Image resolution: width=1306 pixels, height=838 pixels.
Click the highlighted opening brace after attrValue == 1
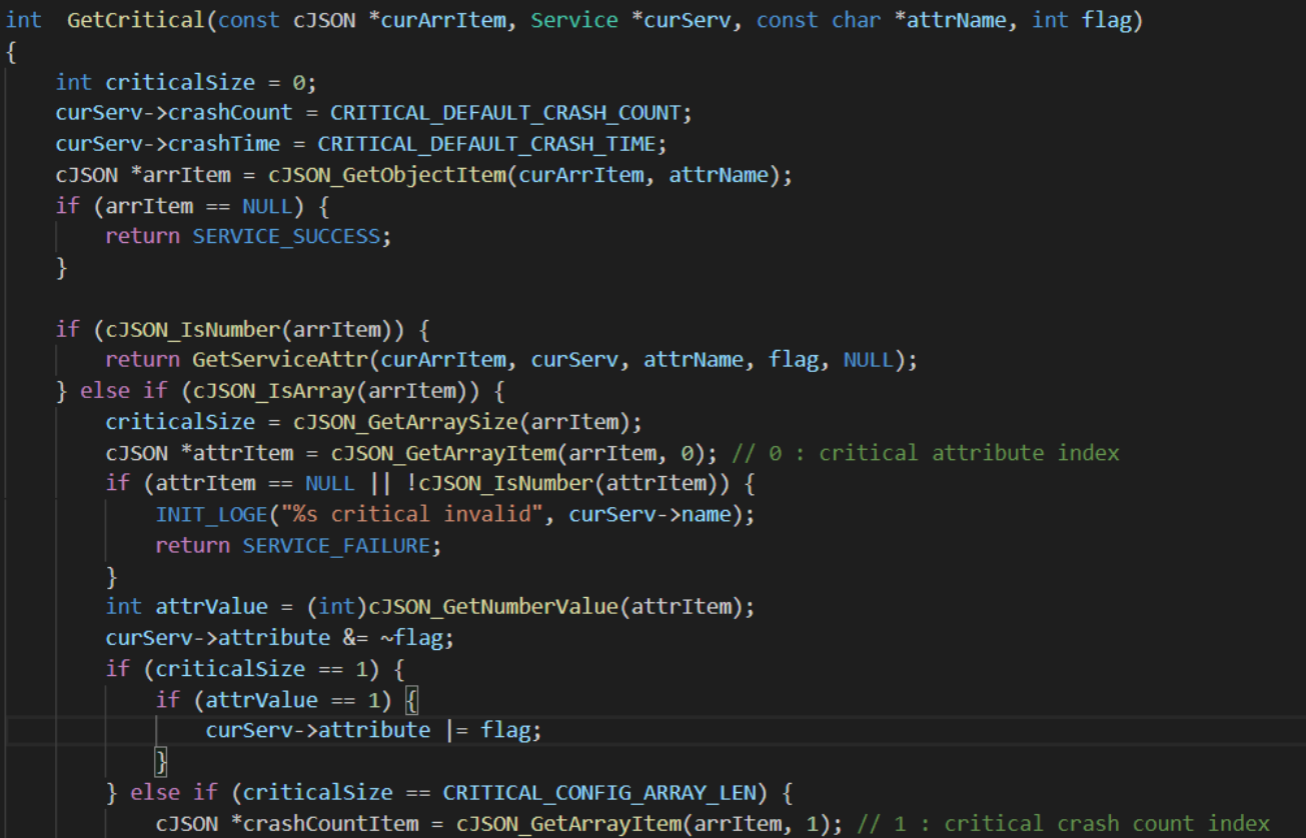412,700
